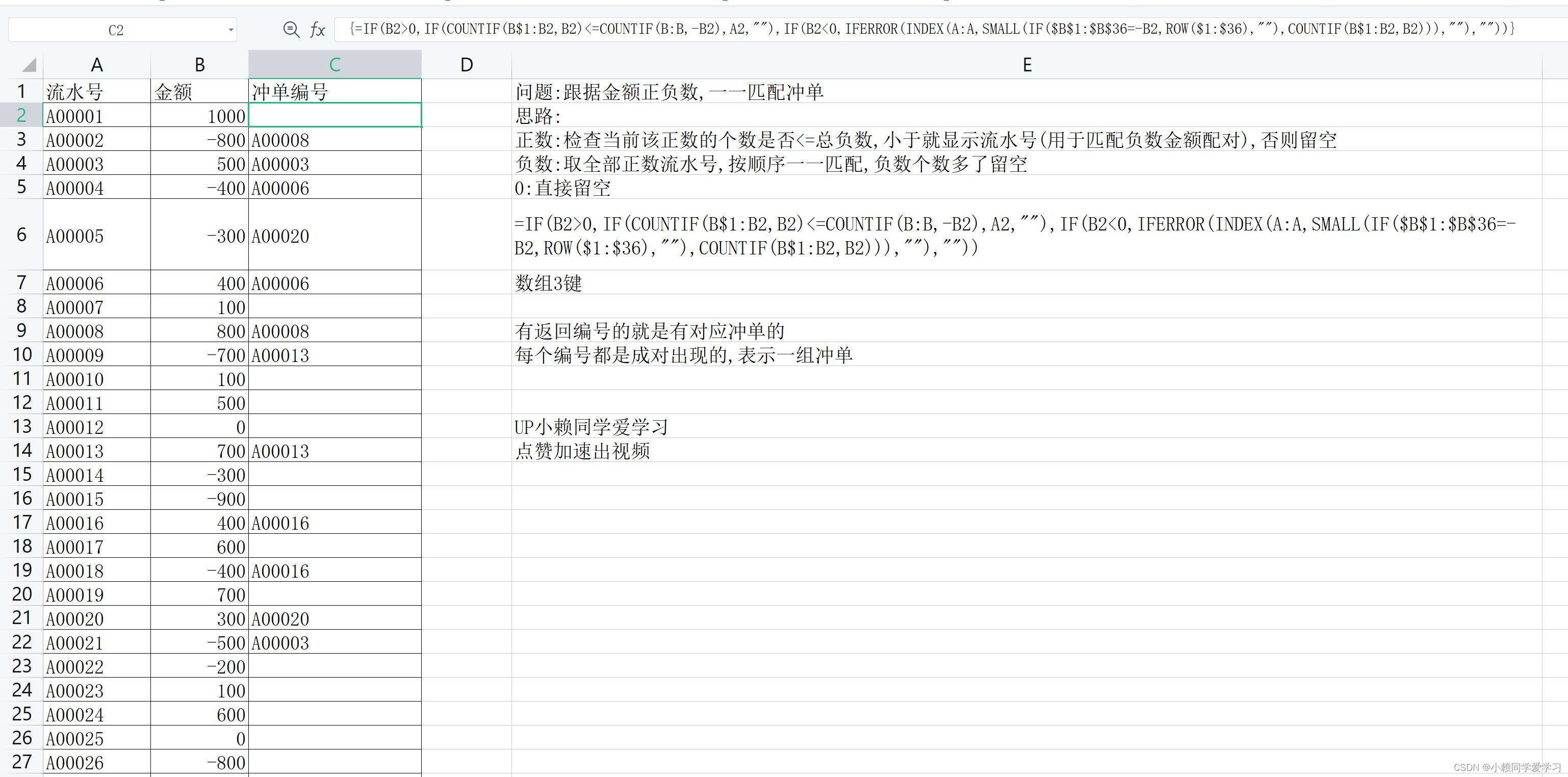This screenshot has height=777, width=1568.
Task: Click the cell with text UP小赖同学爱学习
Action: (591, 427)
